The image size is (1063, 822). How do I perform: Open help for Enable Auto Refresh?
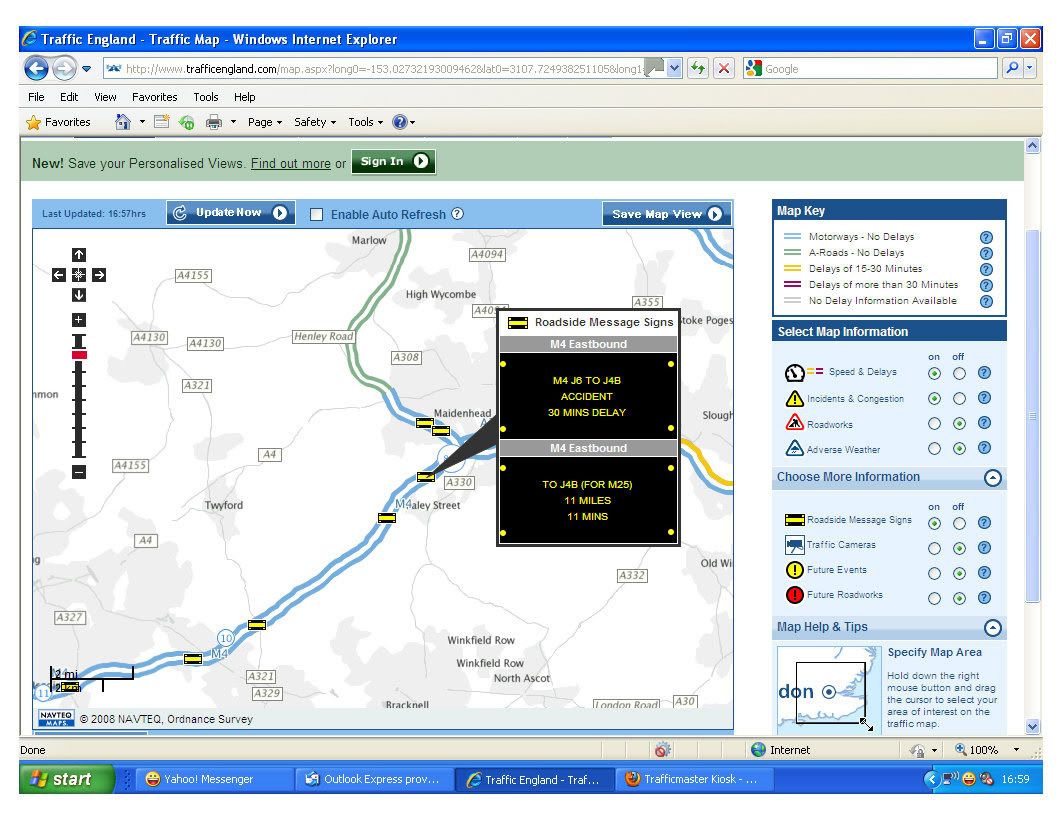[458, 213]
